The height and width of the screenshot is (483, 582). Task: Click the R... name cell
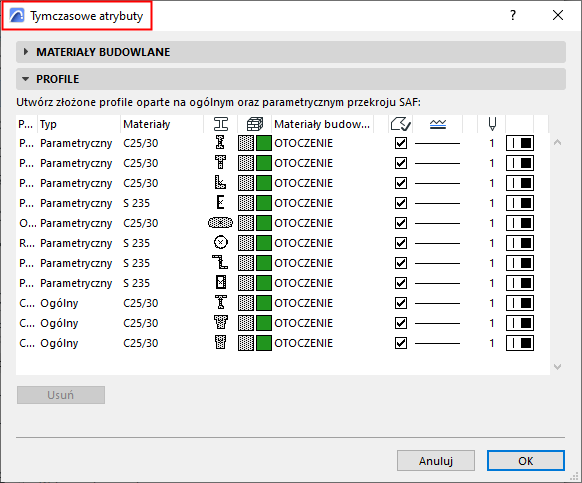point(27,243)
